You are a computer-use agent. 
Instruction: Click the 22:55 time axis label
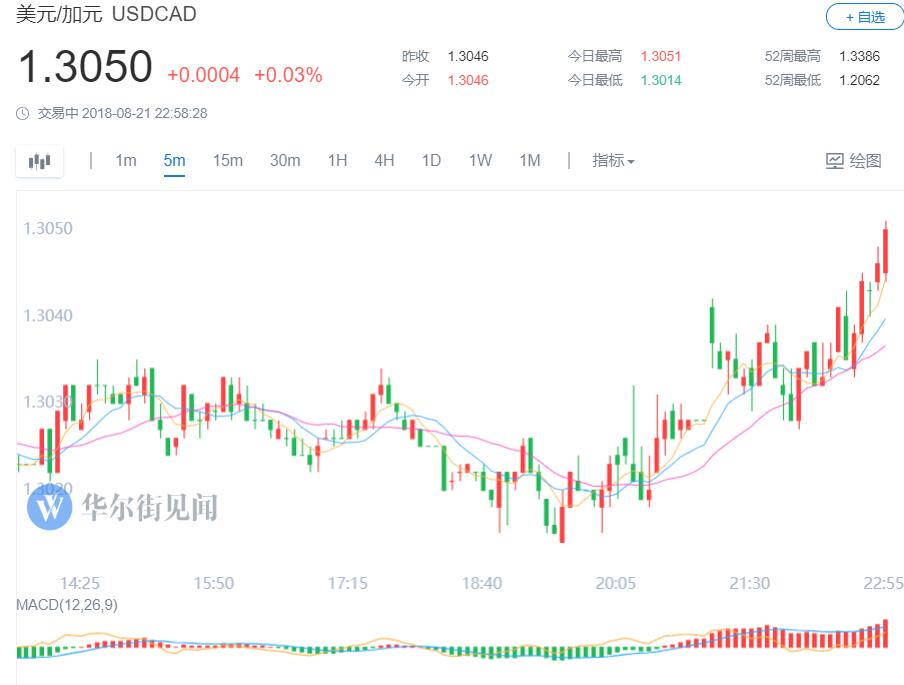[884, 583]
